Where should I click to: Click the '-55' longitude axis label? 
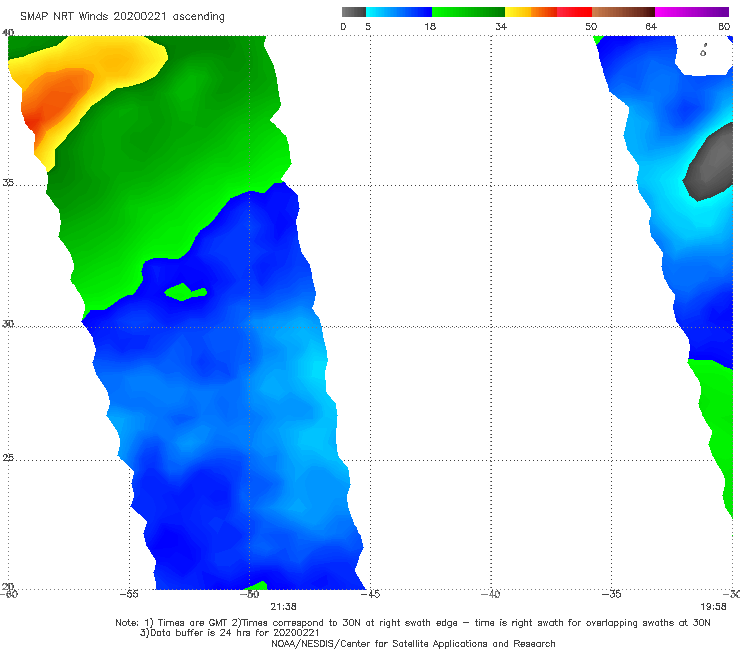[129, 594]
